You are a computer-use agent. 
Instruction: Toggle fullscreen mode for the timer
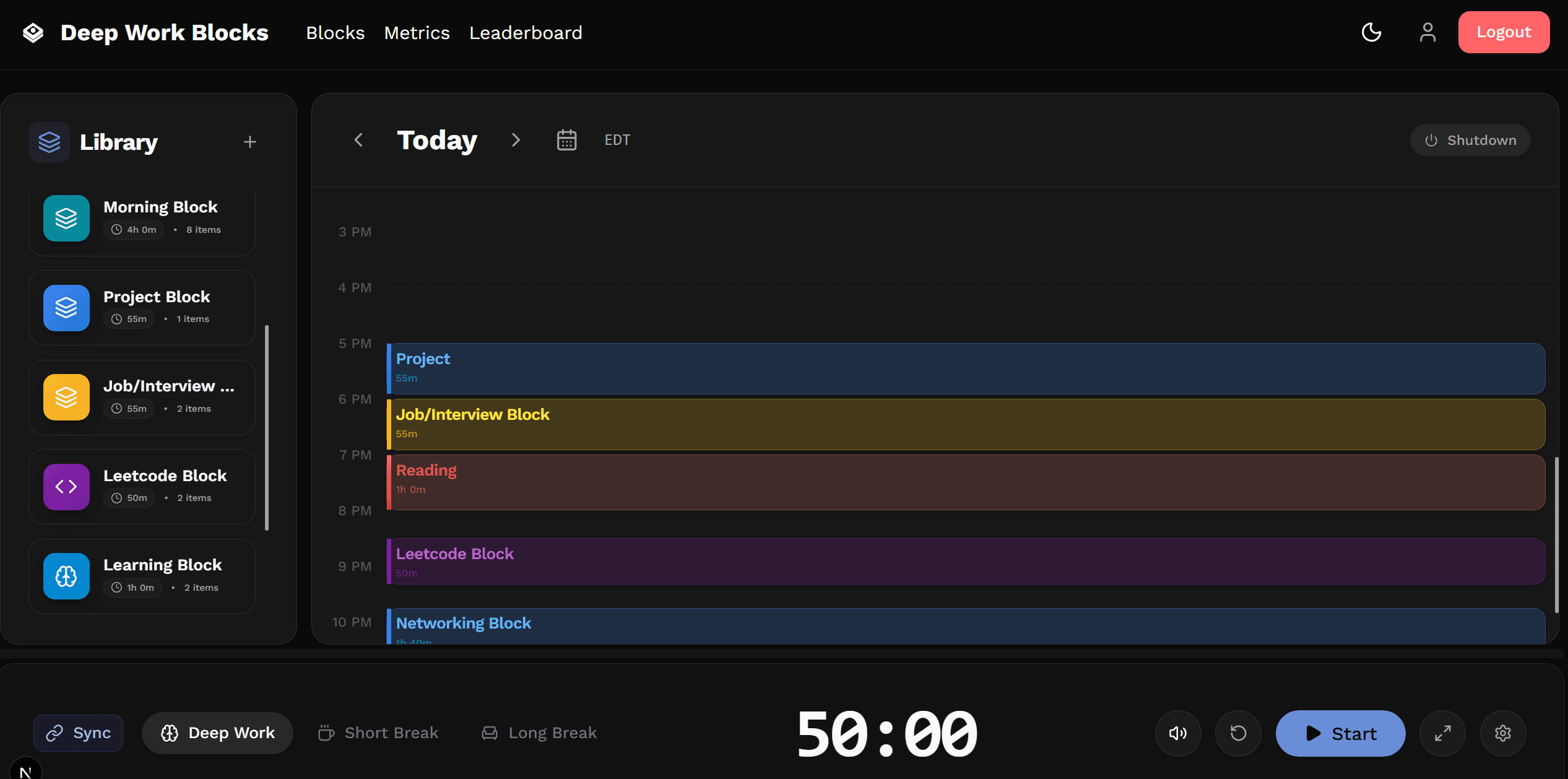(x=1442, y=733)
